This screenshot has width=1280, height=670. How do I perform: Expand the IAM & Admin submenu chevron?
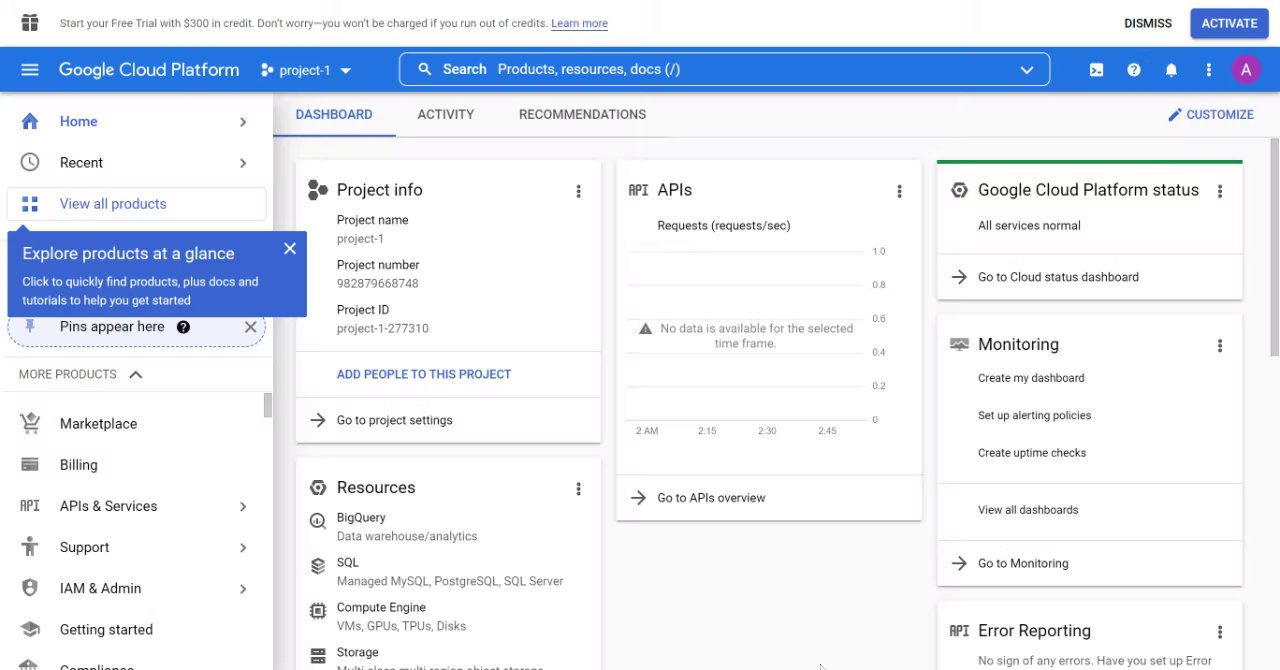click(x=243, y=589)
